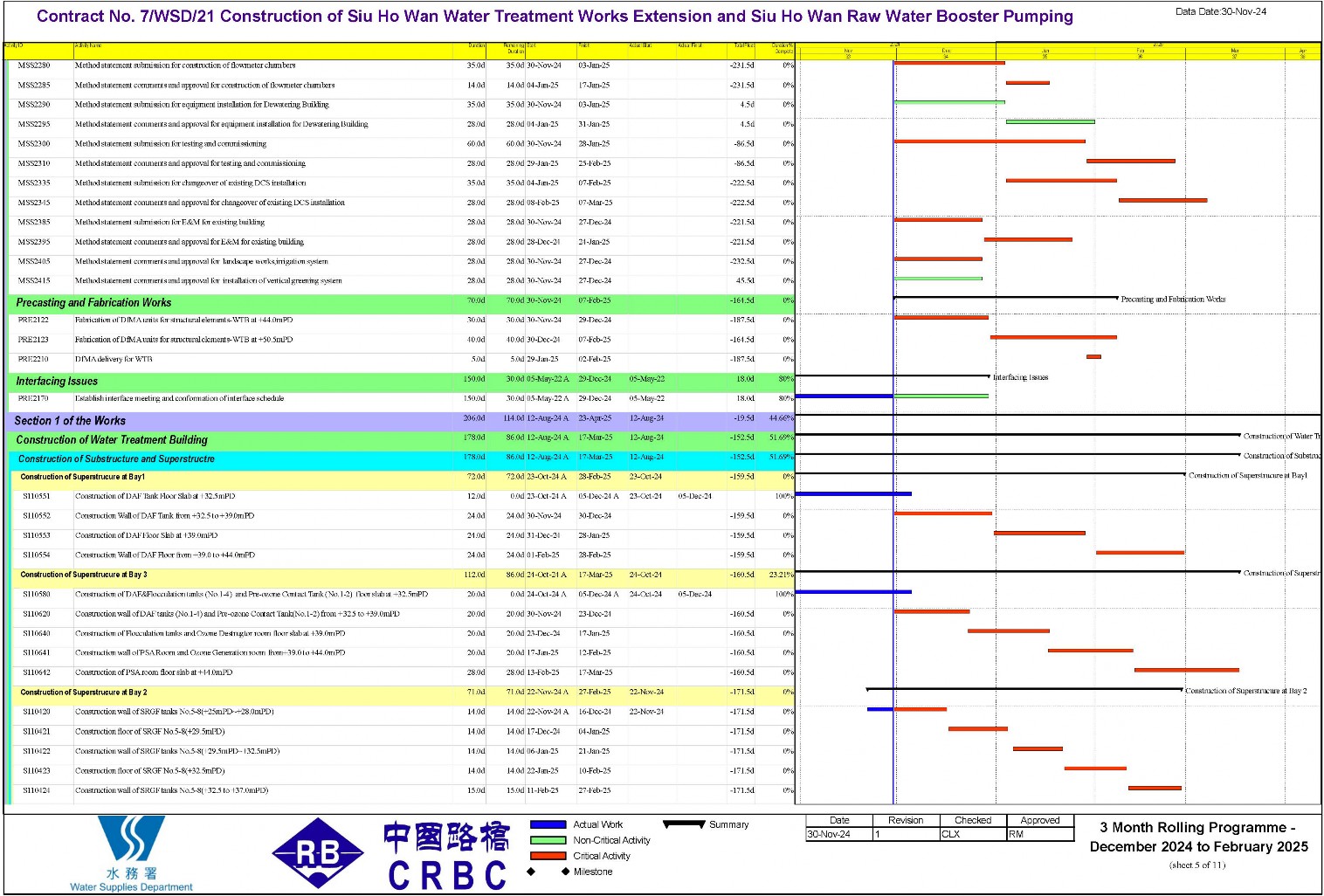Click the red Gantt bar for S110642
This screenshot has width=1324, height=896.
tap(1187, 671)
